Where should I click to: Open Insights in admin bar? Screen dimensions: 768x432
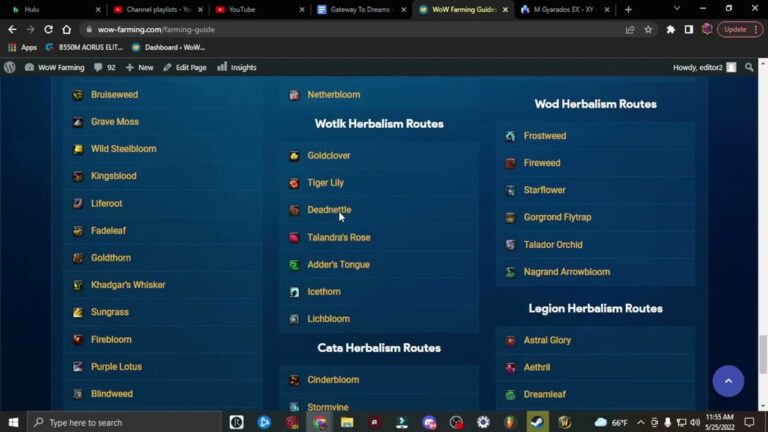point(237,67)
